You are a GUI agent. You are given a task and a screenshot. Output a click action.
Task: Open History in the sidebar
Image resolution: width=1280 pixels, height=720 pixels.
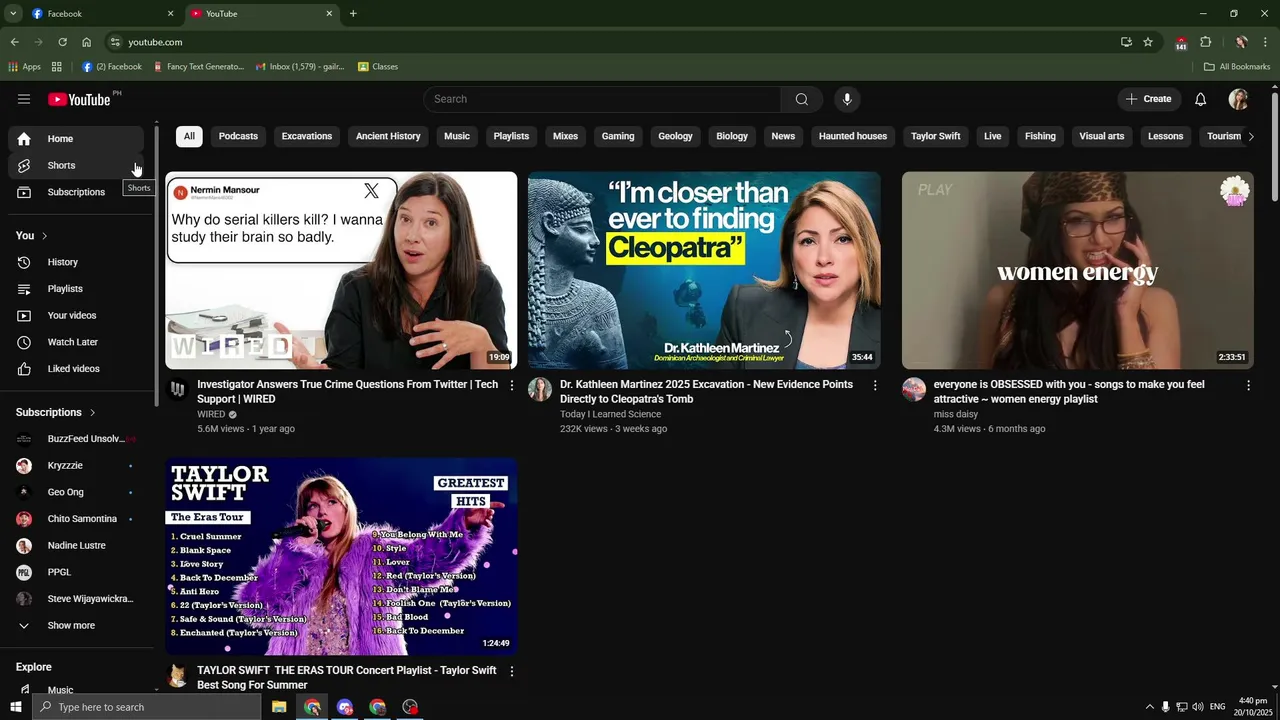click(x=76, y=262)
